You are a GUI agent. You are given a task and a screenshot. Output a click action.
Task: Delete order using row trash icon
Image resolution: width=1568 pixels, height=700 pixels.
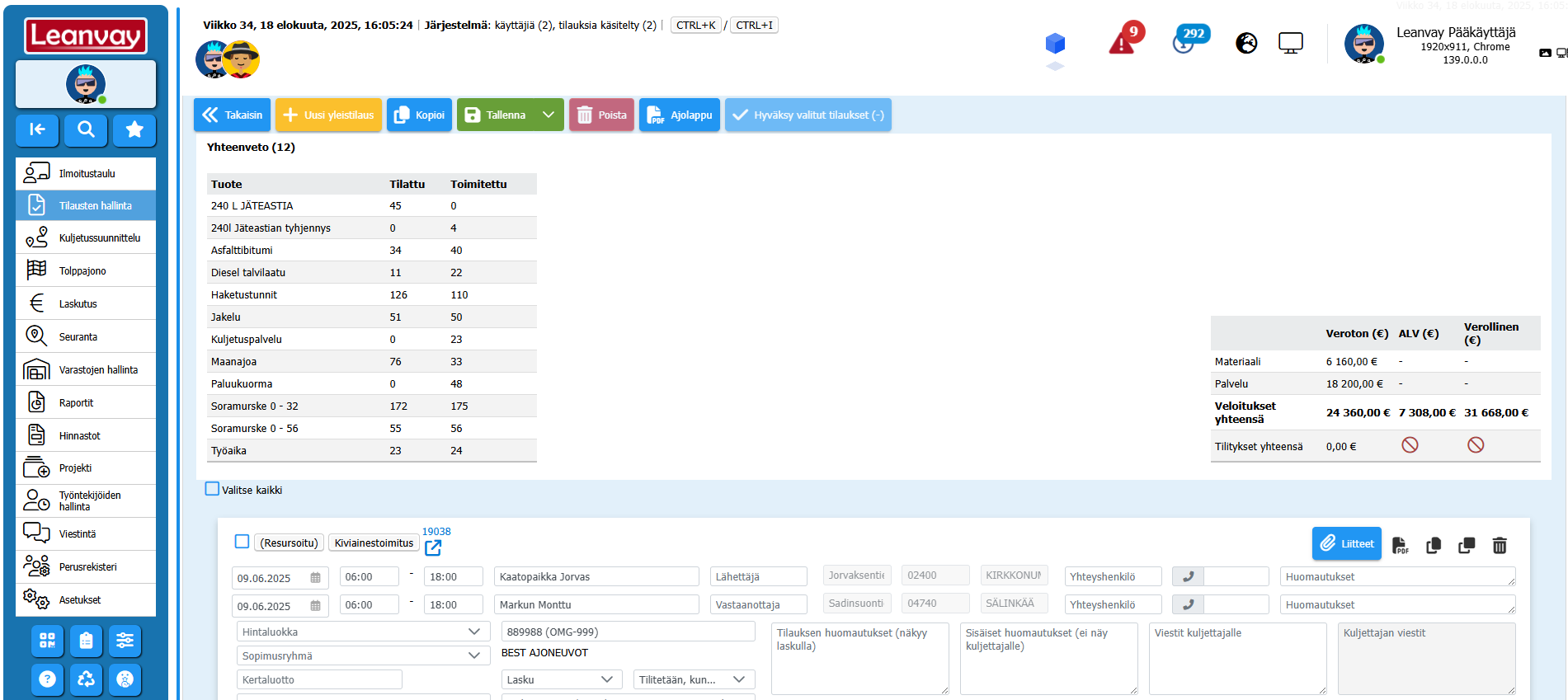(x=1500, y=545)
